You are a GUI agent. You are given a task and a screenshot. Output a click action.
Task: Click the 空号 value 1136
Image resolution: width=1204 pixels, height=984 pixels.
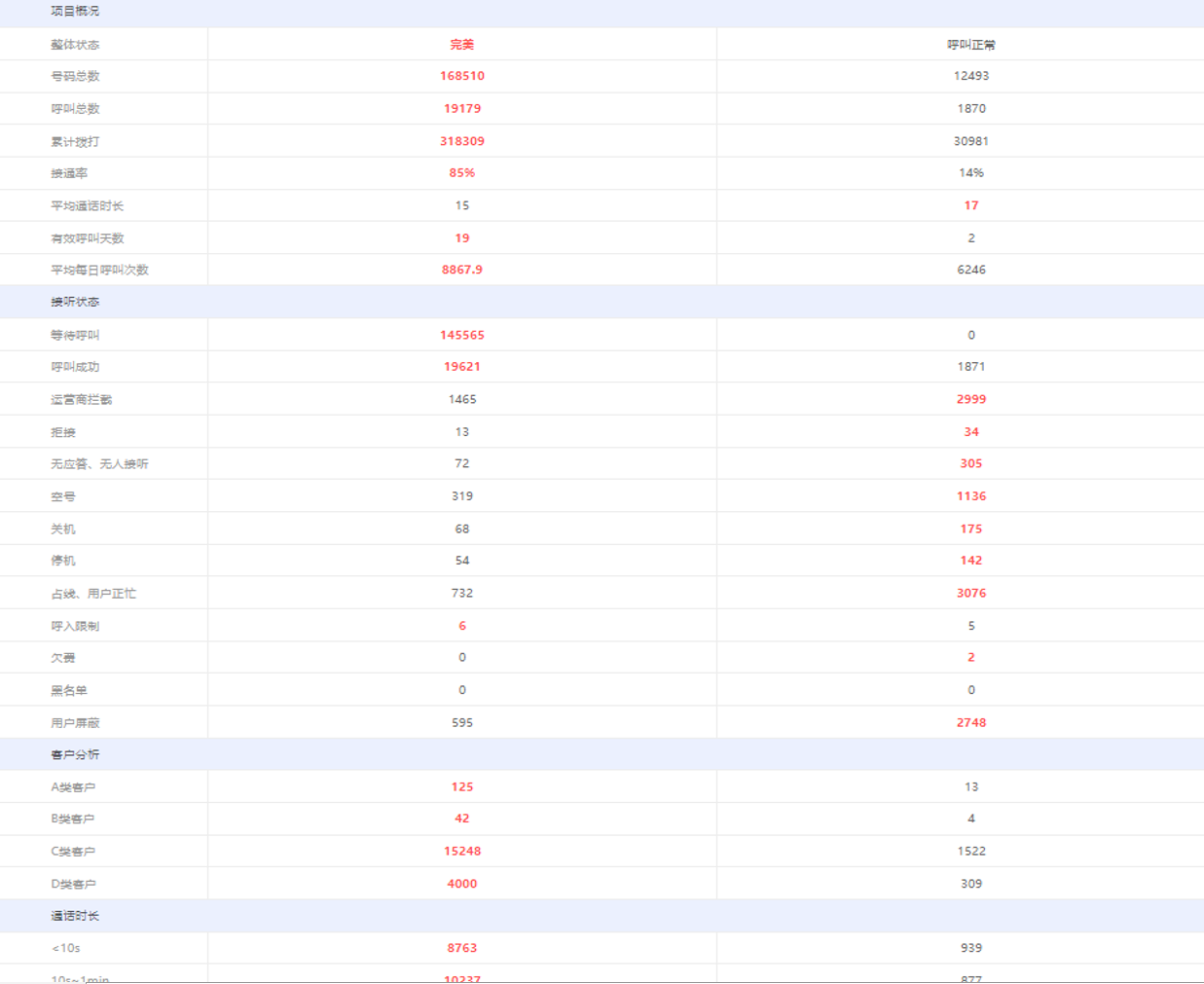[x=970, y=496]
